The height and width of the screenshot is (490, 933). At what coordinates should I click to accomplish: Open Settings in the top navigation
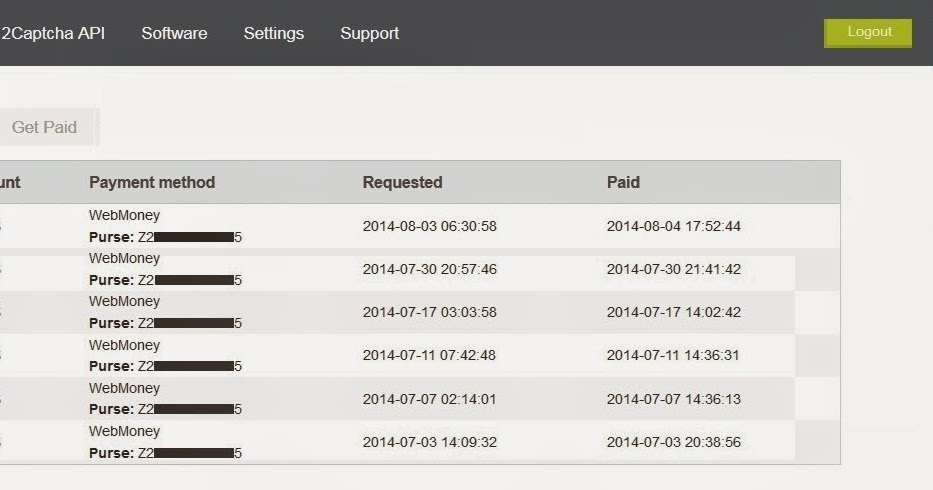tap(273, 33)
